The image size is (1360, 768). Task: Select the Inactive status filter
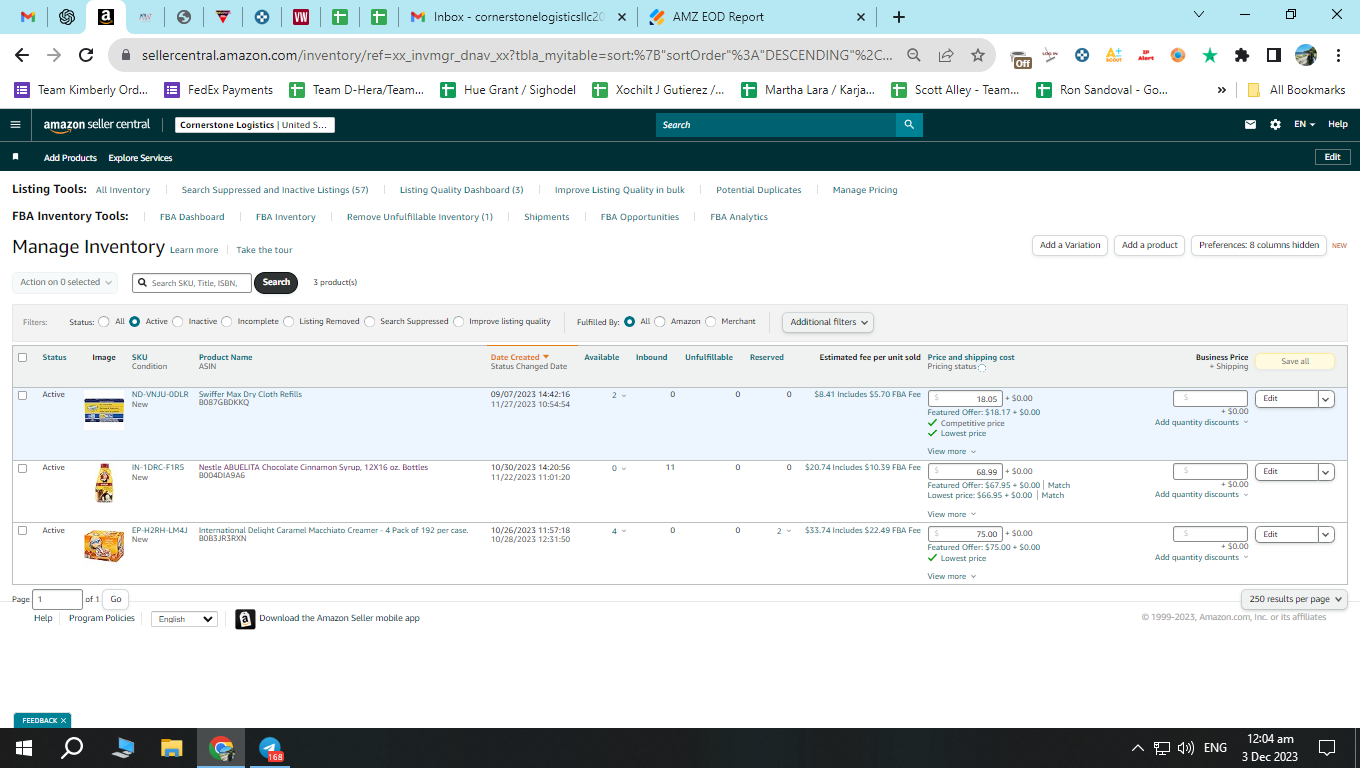pyautogui.click(x=178, y=322)
